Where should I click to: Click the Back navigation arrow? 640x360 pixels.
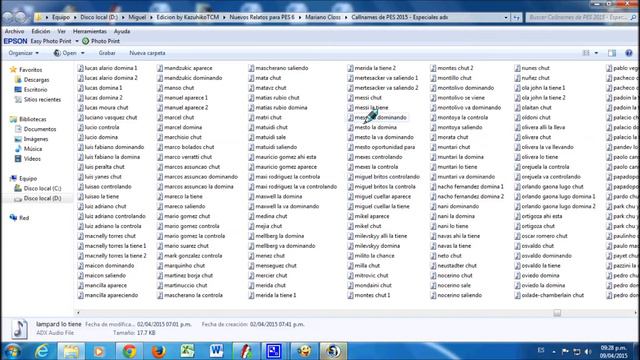coord(7,17)
